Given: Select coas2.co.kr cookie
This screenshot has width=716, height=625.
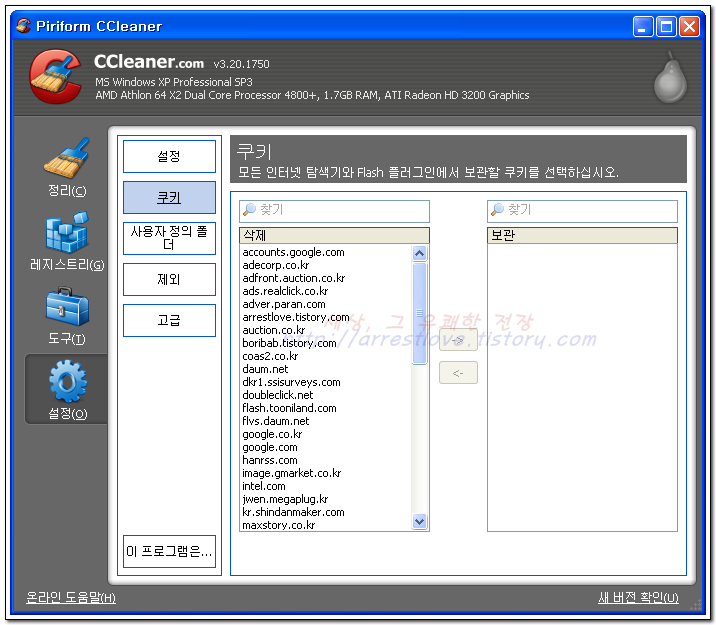Looking at the screenshot, I should tap(270, 356).
